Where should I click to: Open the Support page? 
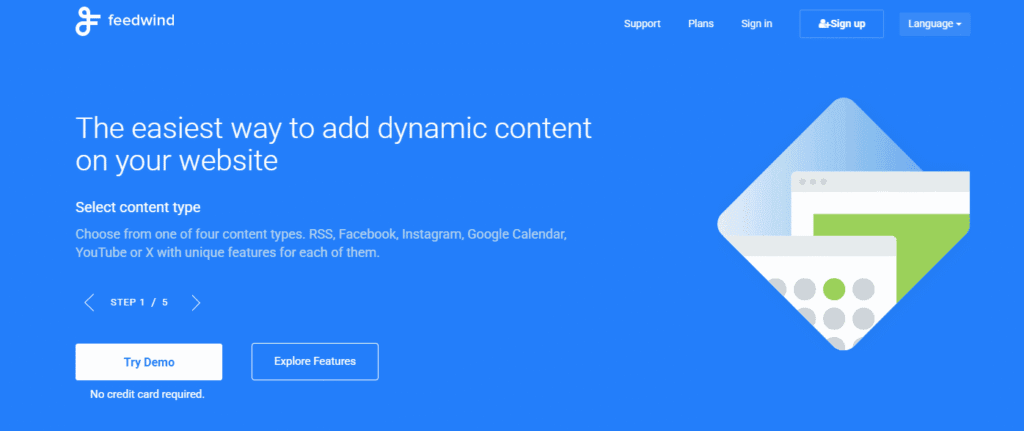coord(642,24)
